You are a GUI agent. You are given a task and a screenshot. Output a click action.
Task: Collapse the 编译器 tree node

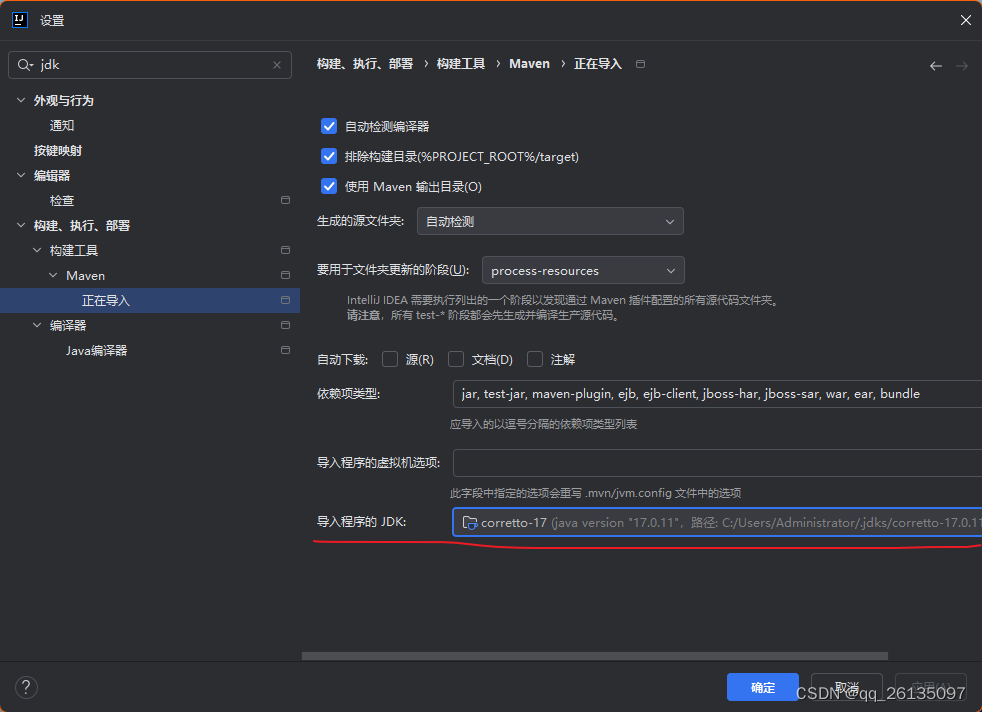point(38,326)
